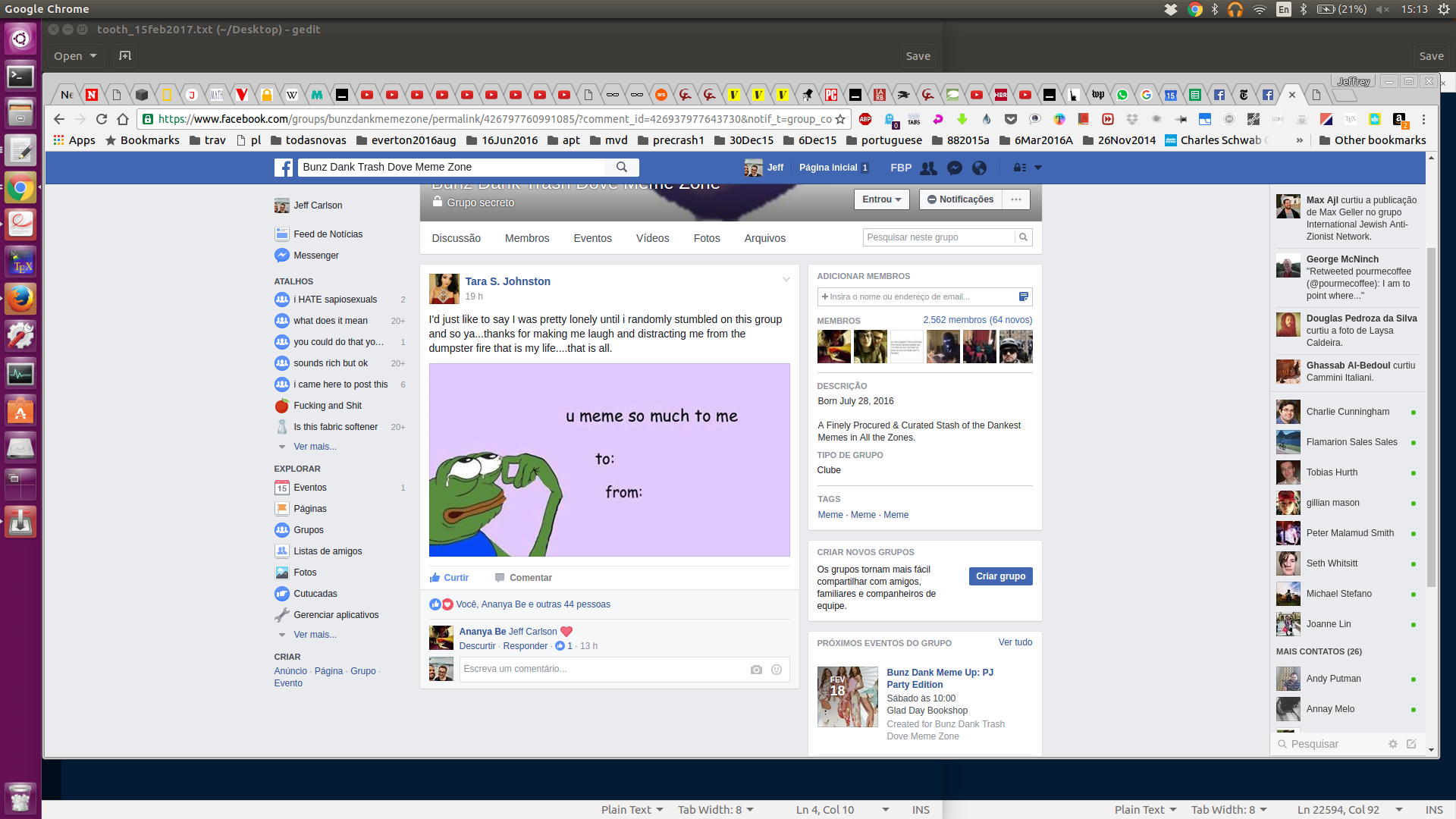The height and width of the screenshot is (819, 1456).
Task: Reload the page in Chrome
Action: pos(102,119)
